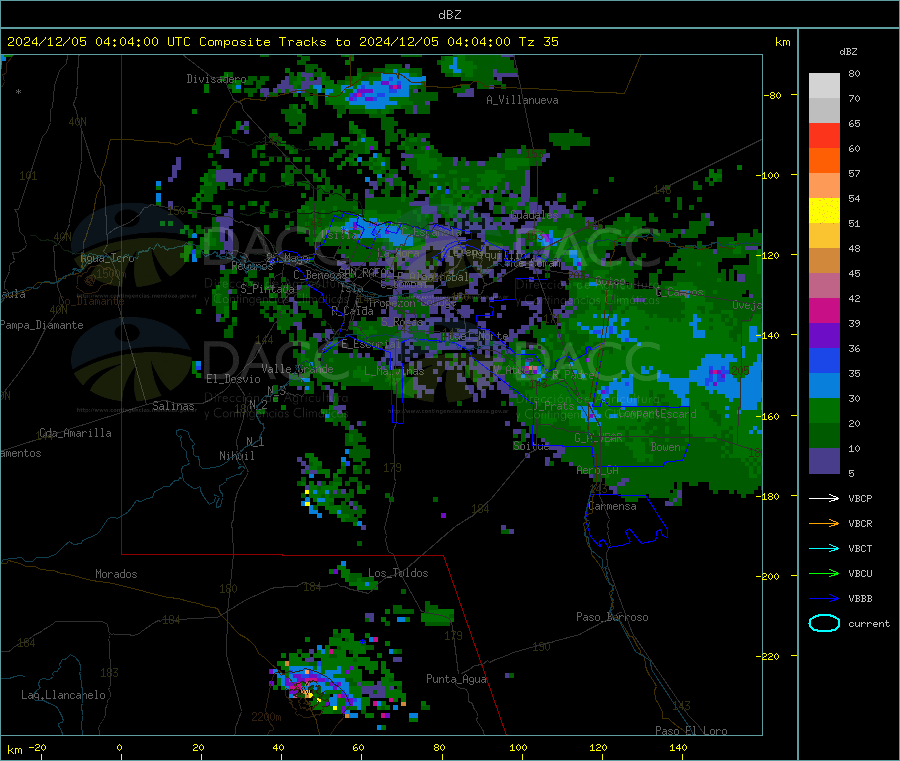Click the Paso_El_Loro map label
Image resolution: width=900 pixels, height=761 pixels.
[692, 731]
